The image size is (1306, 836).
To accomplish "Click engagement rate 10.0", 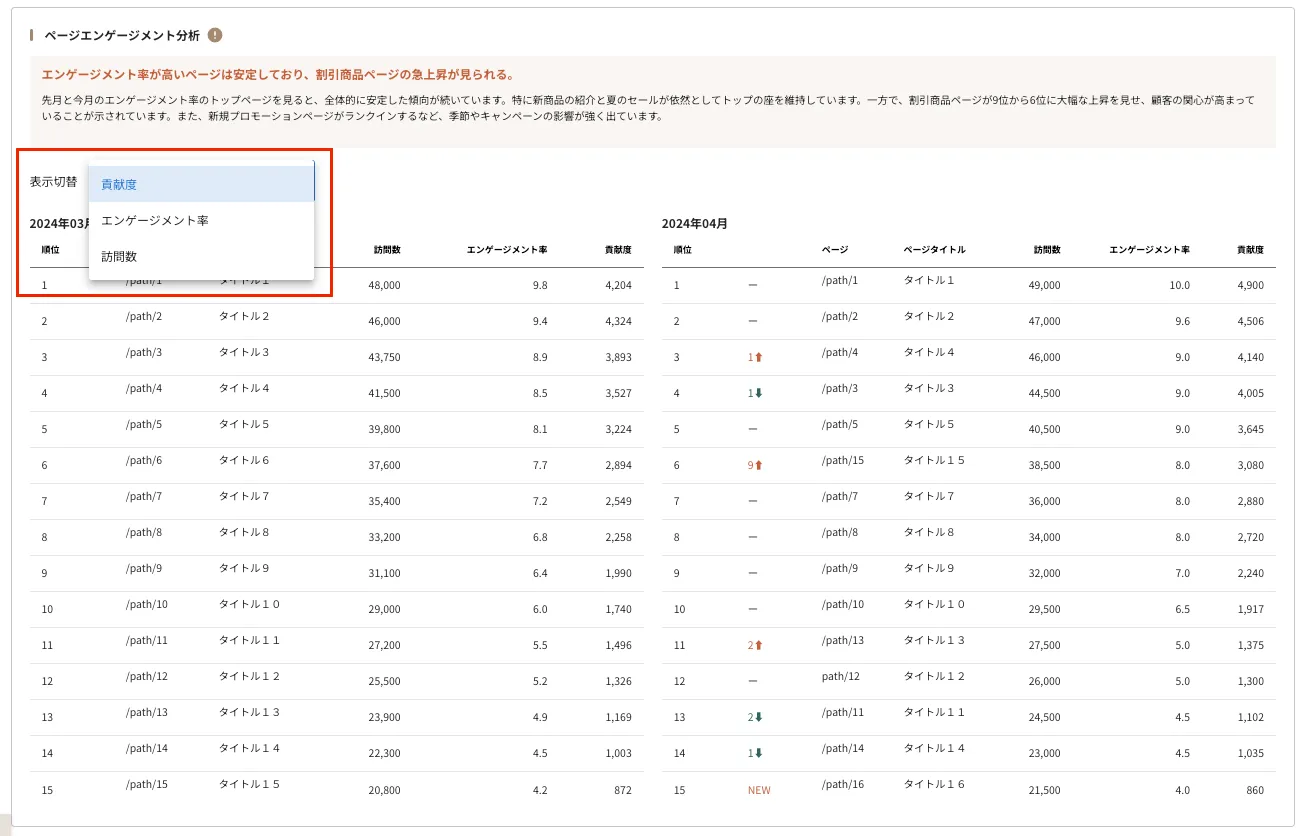I will (x=1180, y=285).
